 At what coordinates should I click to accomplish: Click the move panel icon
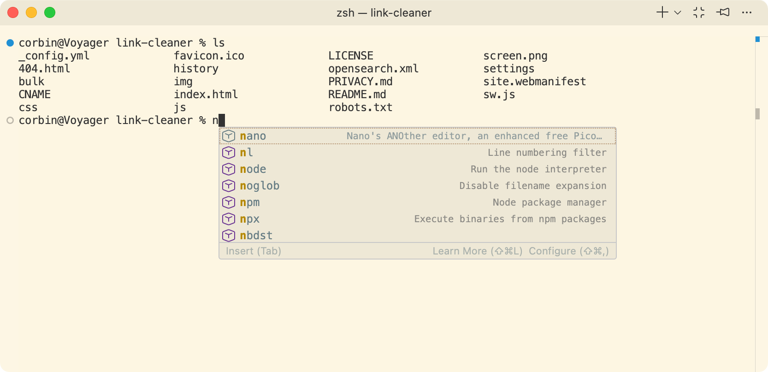click(x=723, y=13)
